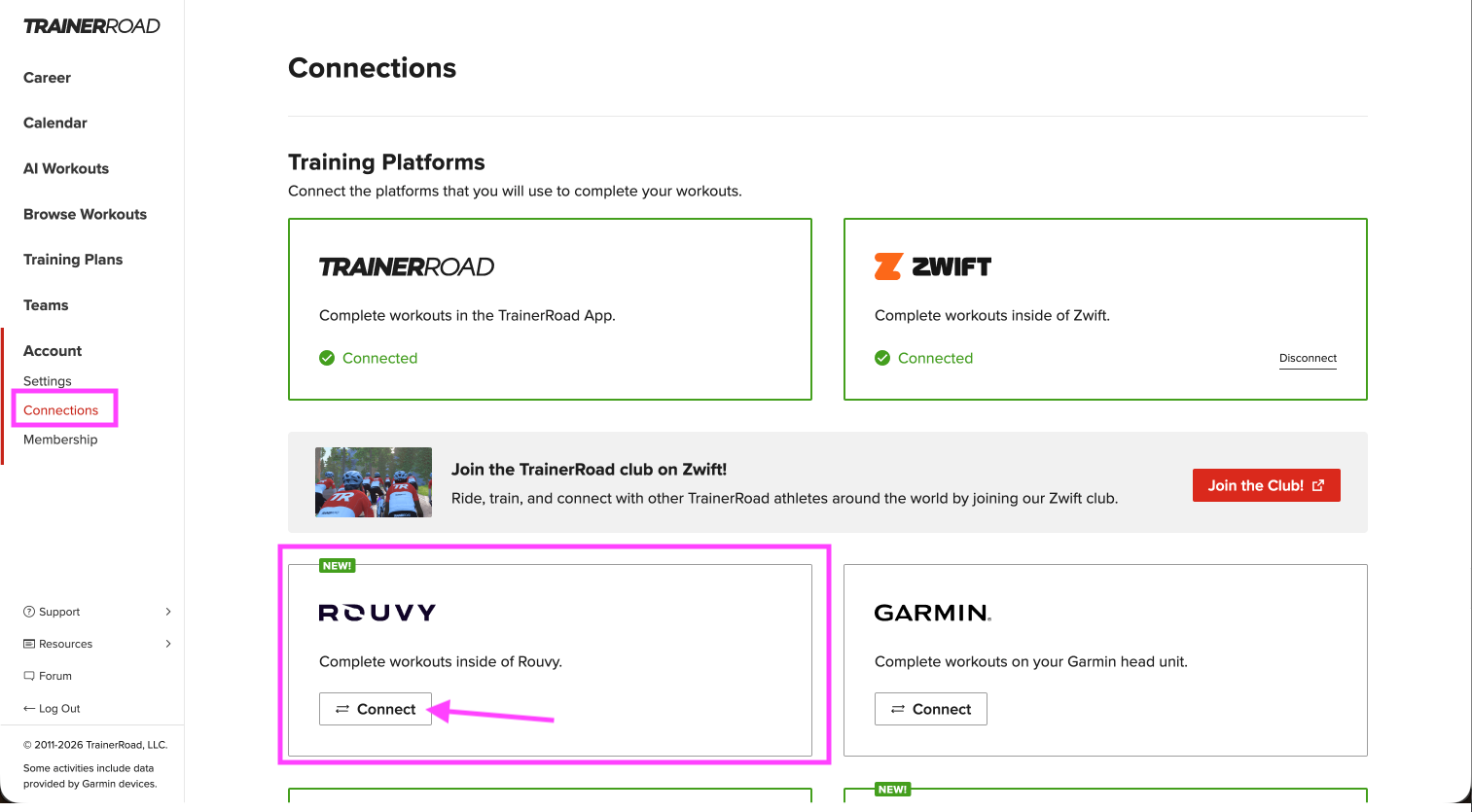Open the Calendar menu item

coord(55,124)
